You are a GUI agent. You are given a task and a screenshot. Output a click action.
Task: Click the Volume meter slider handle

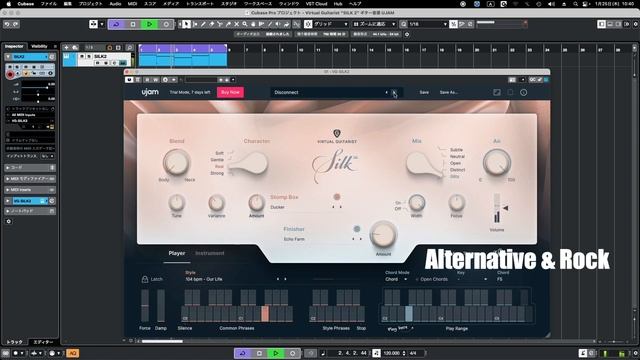505,208
